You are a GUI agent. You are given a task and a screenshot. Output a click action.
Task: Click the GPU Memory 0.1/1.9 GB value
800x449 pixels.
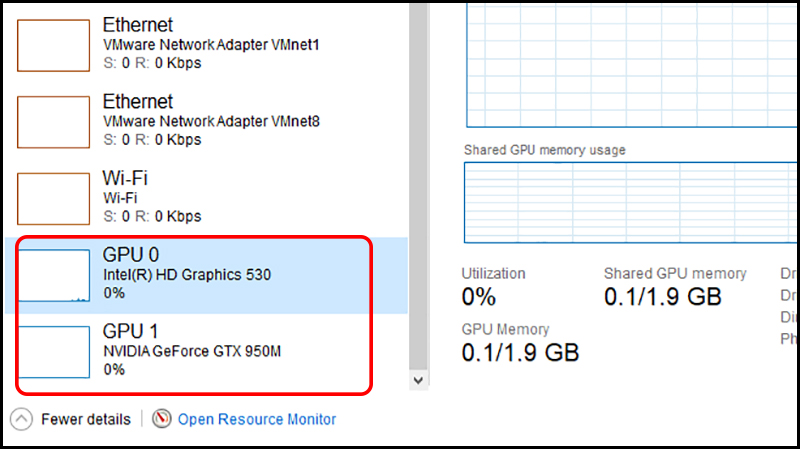[520, 352]
